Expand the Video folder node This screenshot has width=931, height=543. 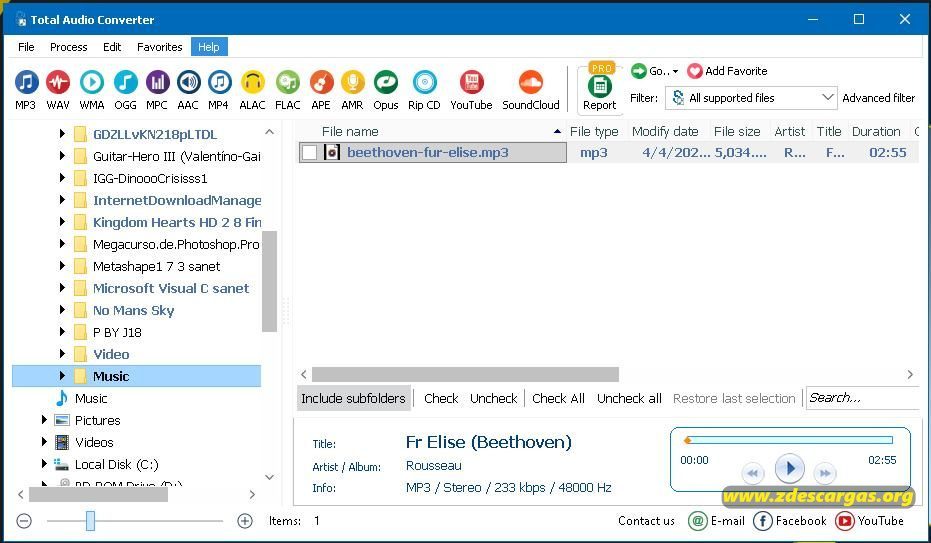point(62,354)
